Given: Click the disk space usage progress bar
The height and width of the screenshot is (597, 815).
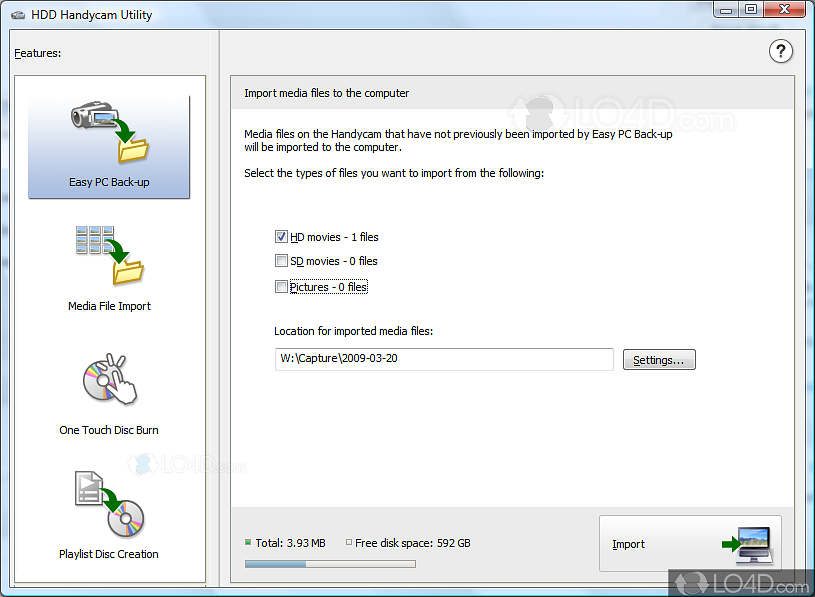Looking at the screenshot, I should (330, 564).
